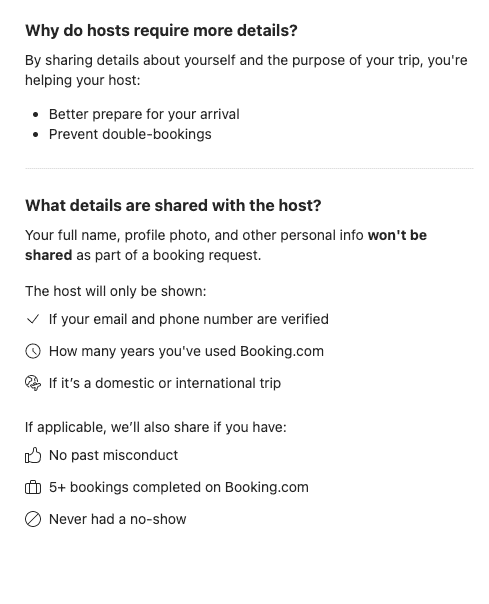Click '5+ bookings completed on Booking.com'
Image resolution: width=489 pixels, height=604 pixels.
pos(179,487)
